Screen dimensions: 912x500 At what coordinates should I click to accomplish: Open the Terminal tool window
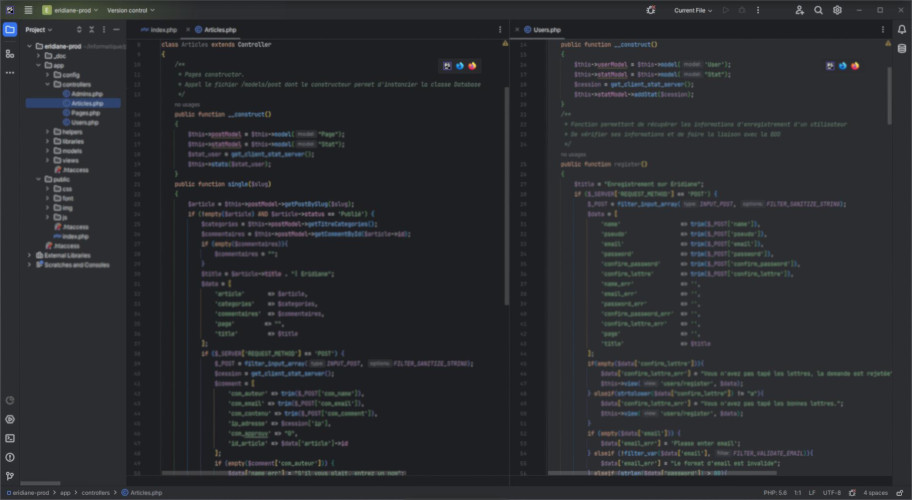[x=10, y=438]
